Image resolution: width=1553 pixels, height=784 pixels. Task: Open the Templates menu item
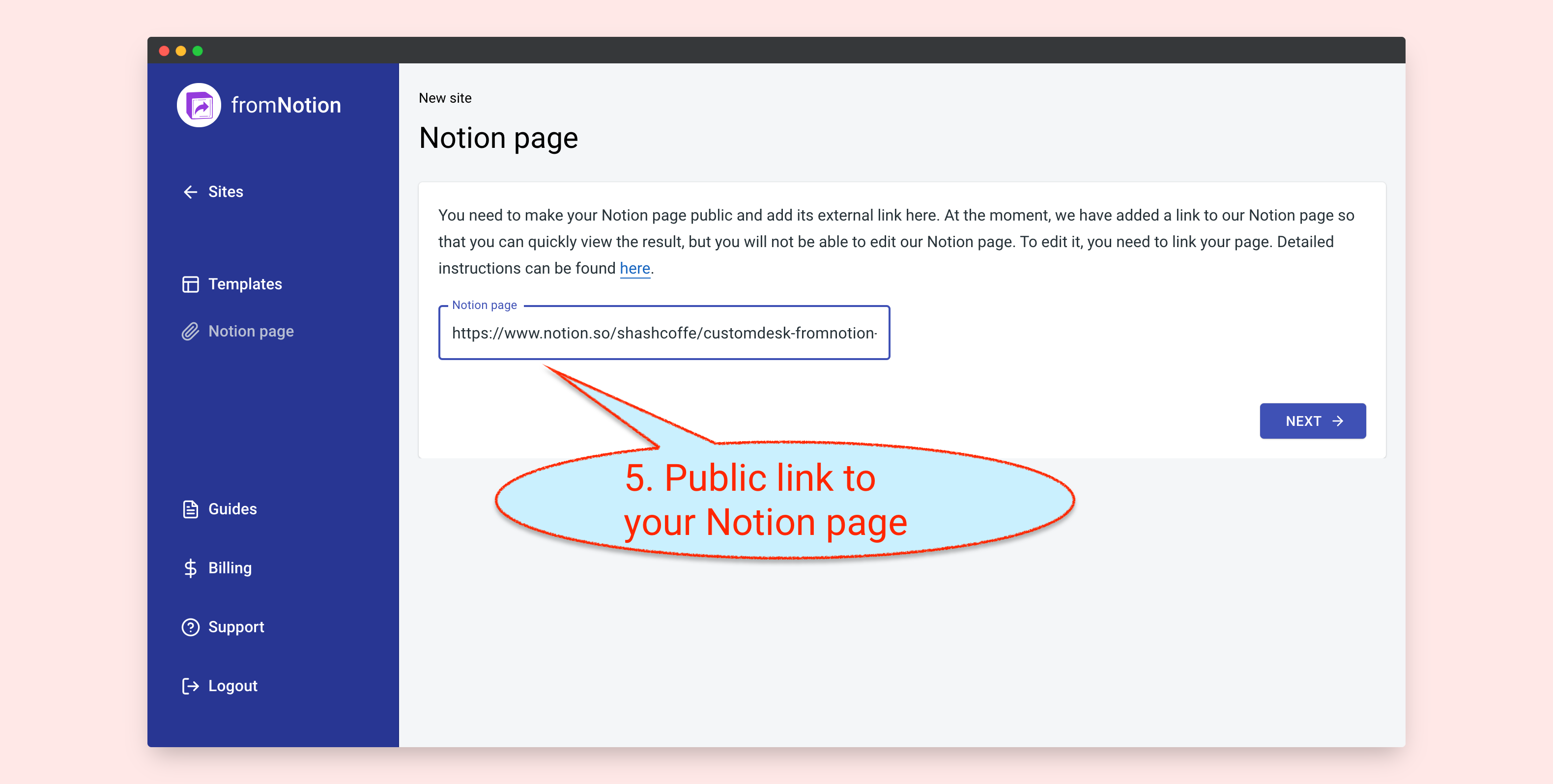245,284
